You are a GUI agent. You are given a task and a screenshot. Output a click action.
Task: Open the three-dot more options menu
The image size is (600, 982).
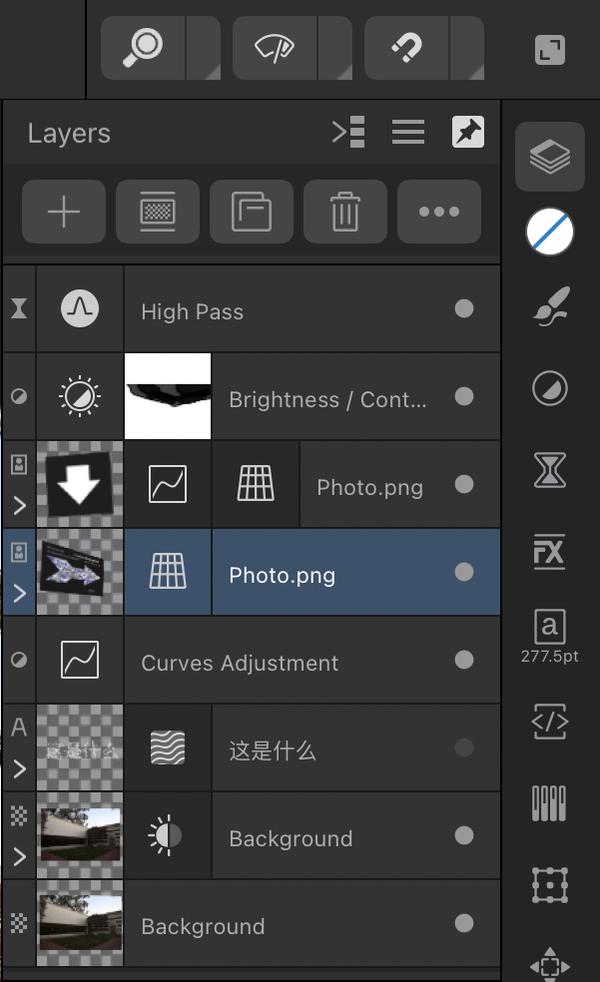pos(439,212)
